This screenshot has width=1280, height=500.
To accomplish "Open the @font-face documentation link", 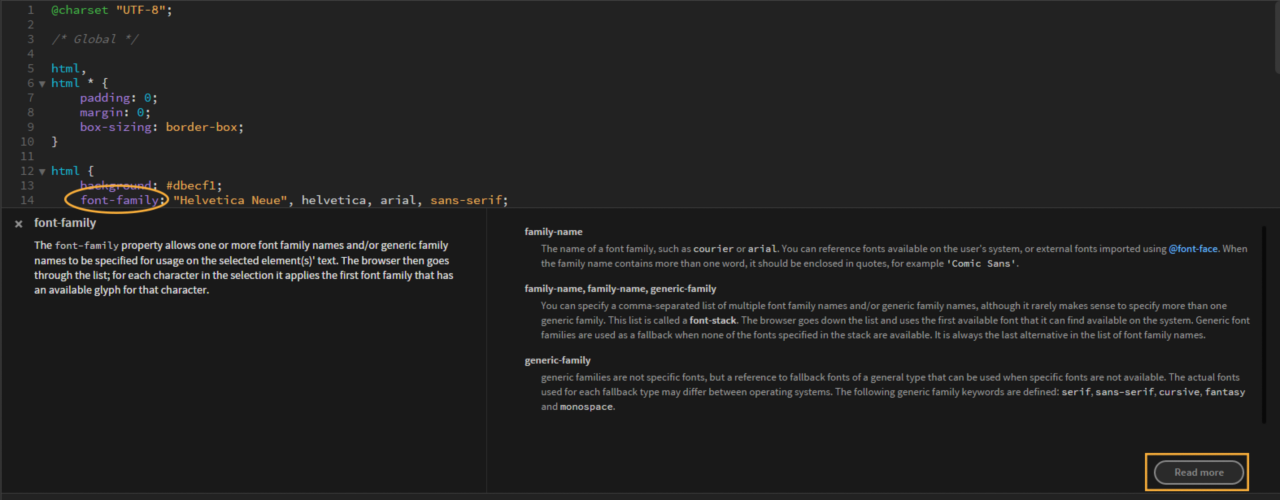I will (x=1193, y=248).
